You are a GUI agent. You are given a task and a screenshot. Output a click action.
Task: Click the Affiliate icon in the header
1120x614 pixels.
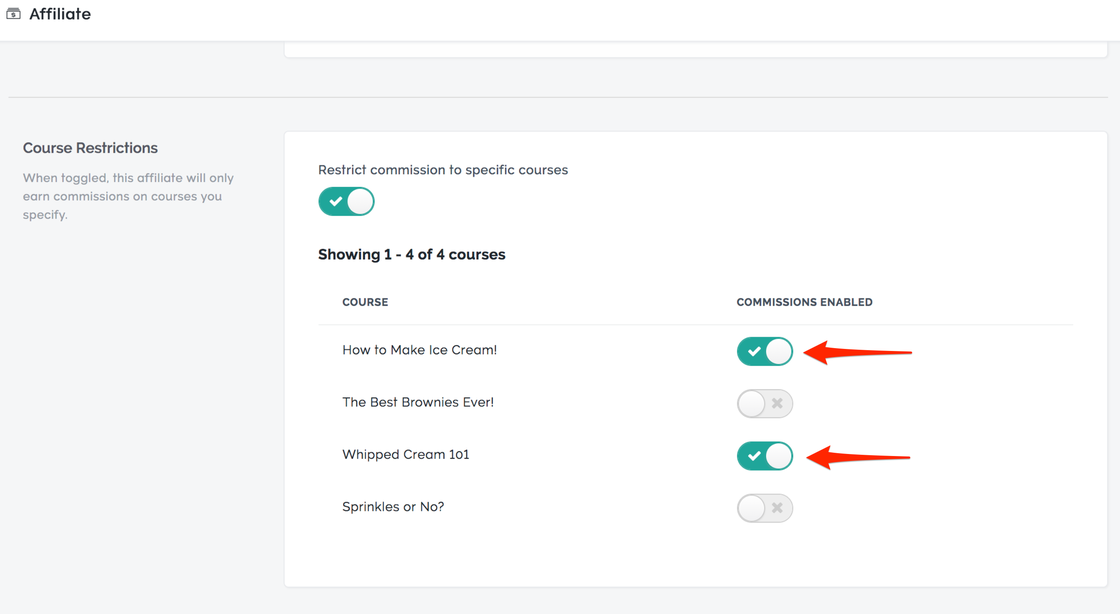[x=14, y=14]
